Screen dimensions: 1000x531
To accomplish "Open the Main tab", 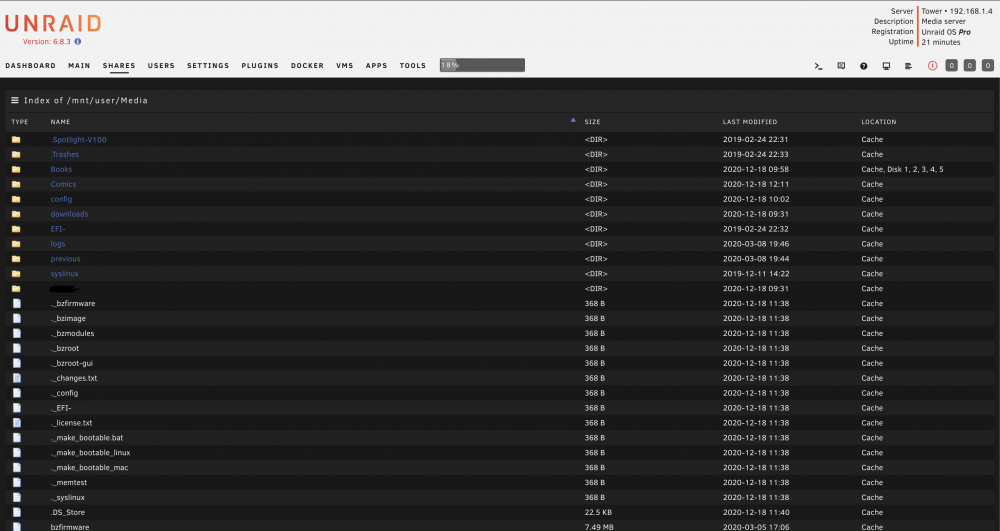I will tap(79, 66).
